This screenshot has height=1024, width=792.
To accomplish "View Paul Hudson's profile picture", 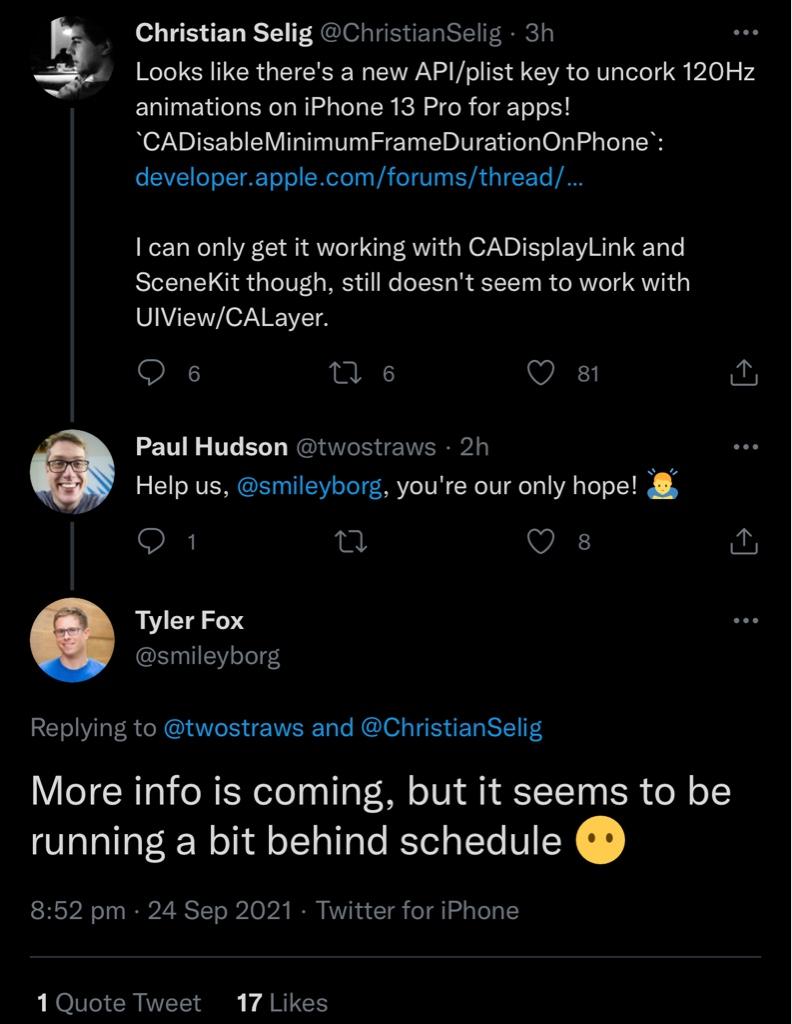I will point(72,471).
